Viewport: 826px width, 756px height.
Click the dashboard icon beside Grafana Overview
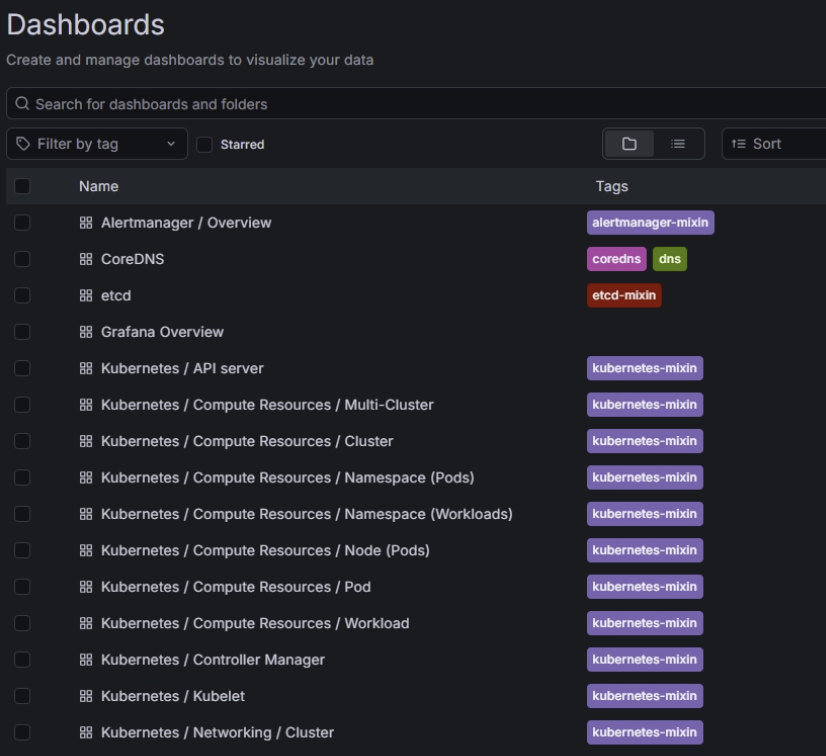(x=86, y=332)
